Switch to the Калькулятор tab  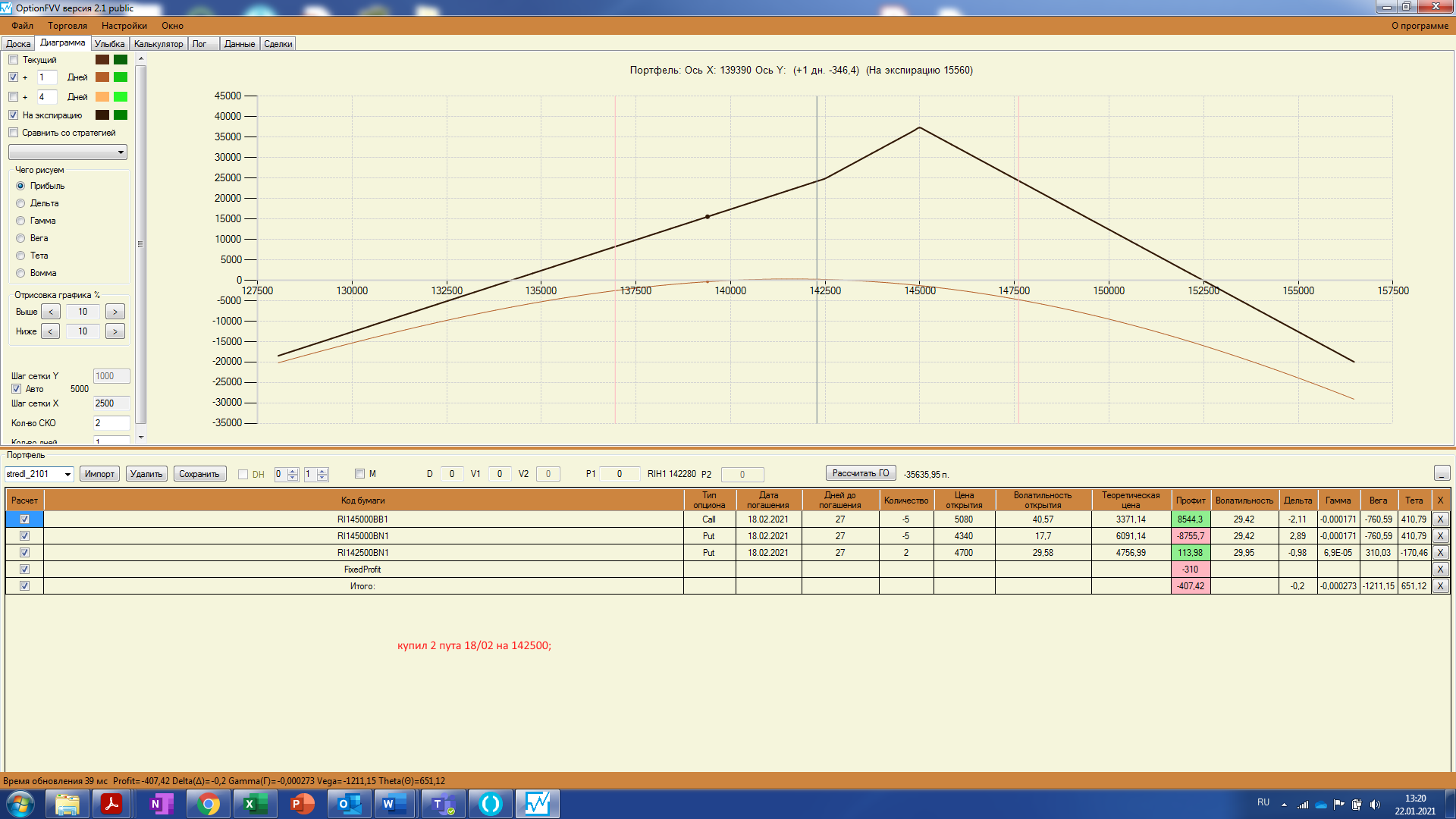[x=158, y=44]
